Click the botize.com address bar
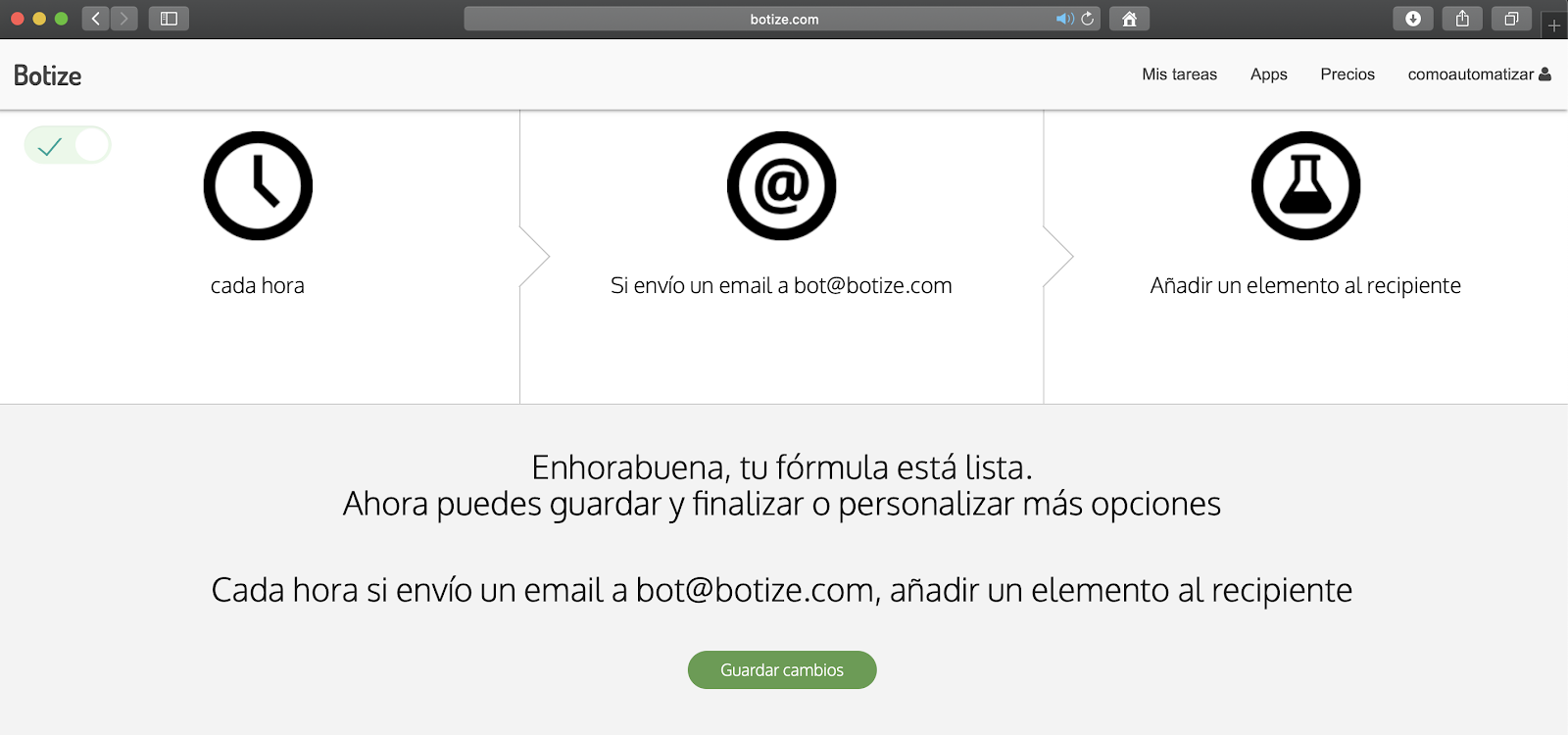This screenshot has height=735, width=1568. [782, 19]
